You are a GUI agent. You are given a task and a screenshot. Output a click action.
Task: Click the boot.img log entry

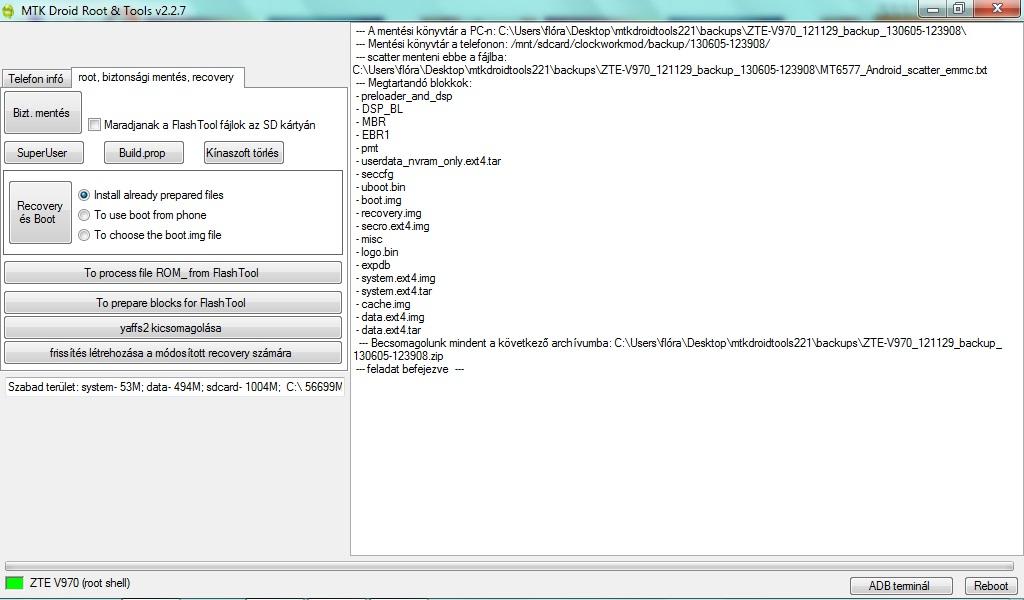pos(379,200)
